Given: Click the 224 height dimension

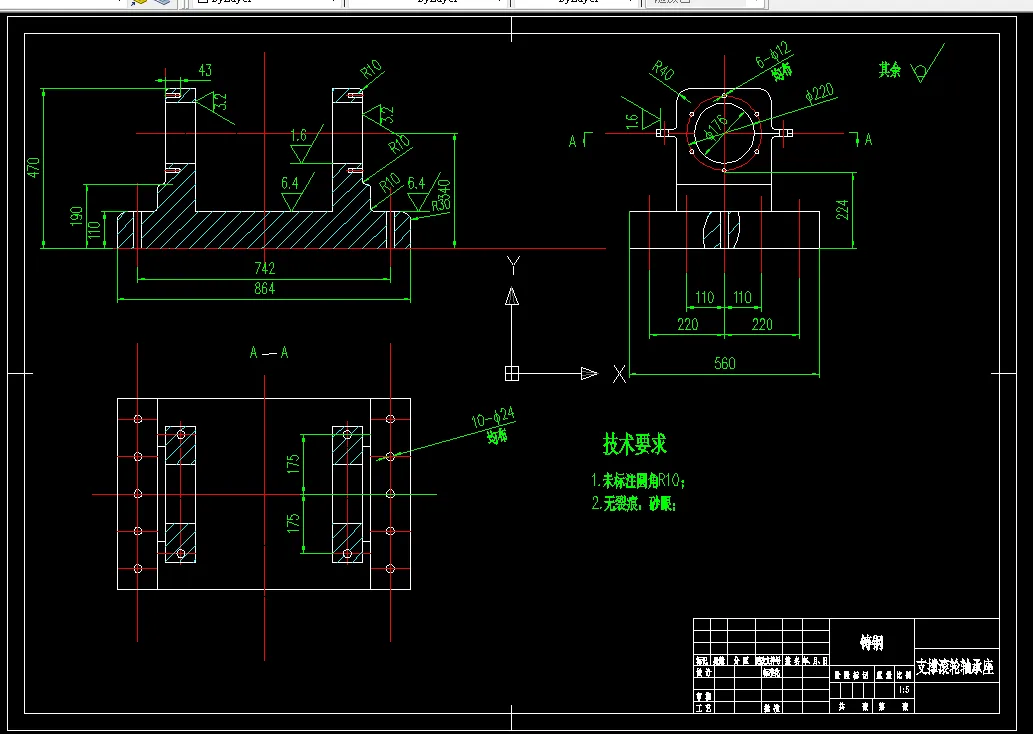Looking at the screenshot, I should click(x=843, y=210).
